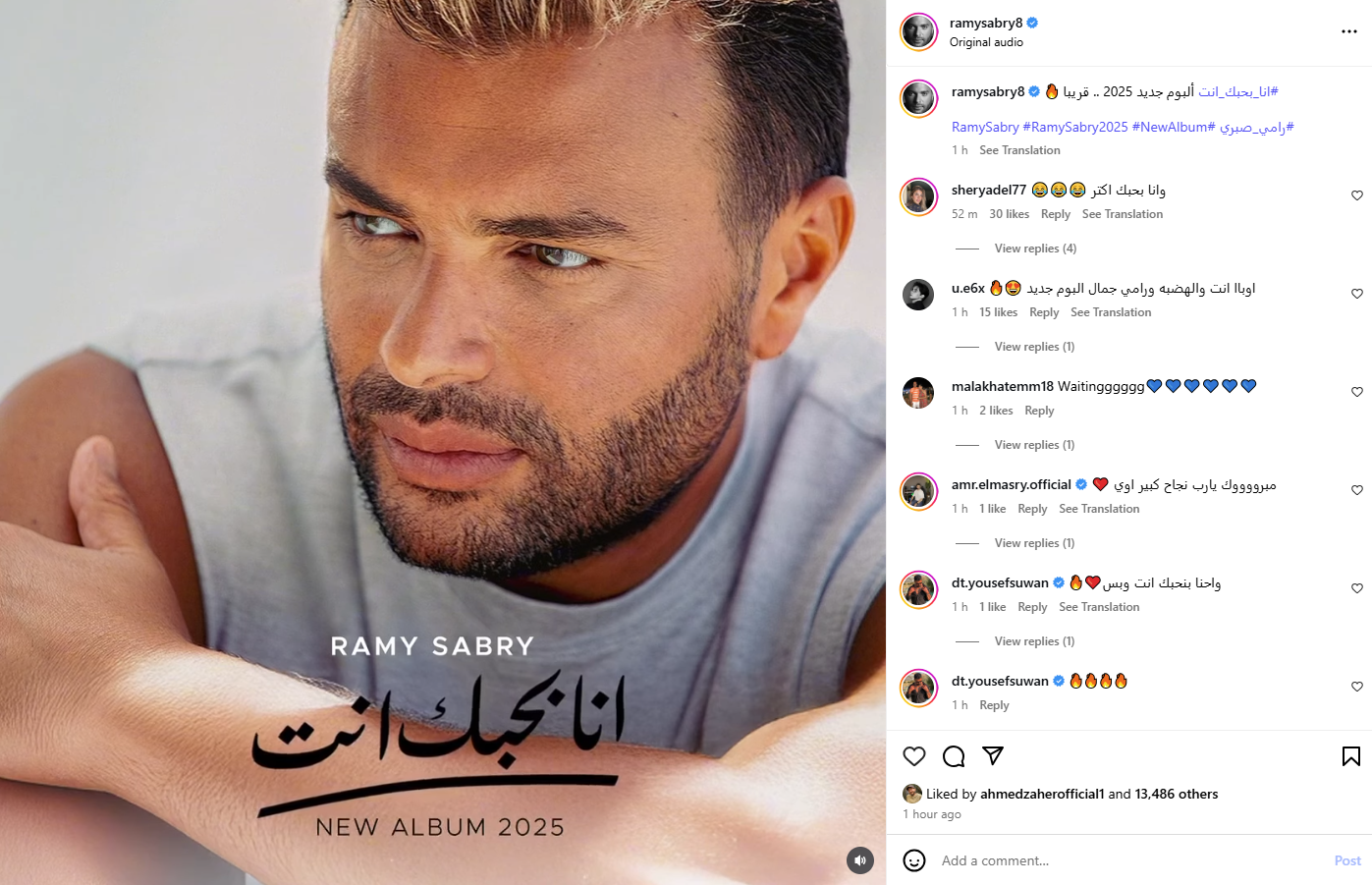
Task: Click the Add a comment field
Action: [1129, 860]
